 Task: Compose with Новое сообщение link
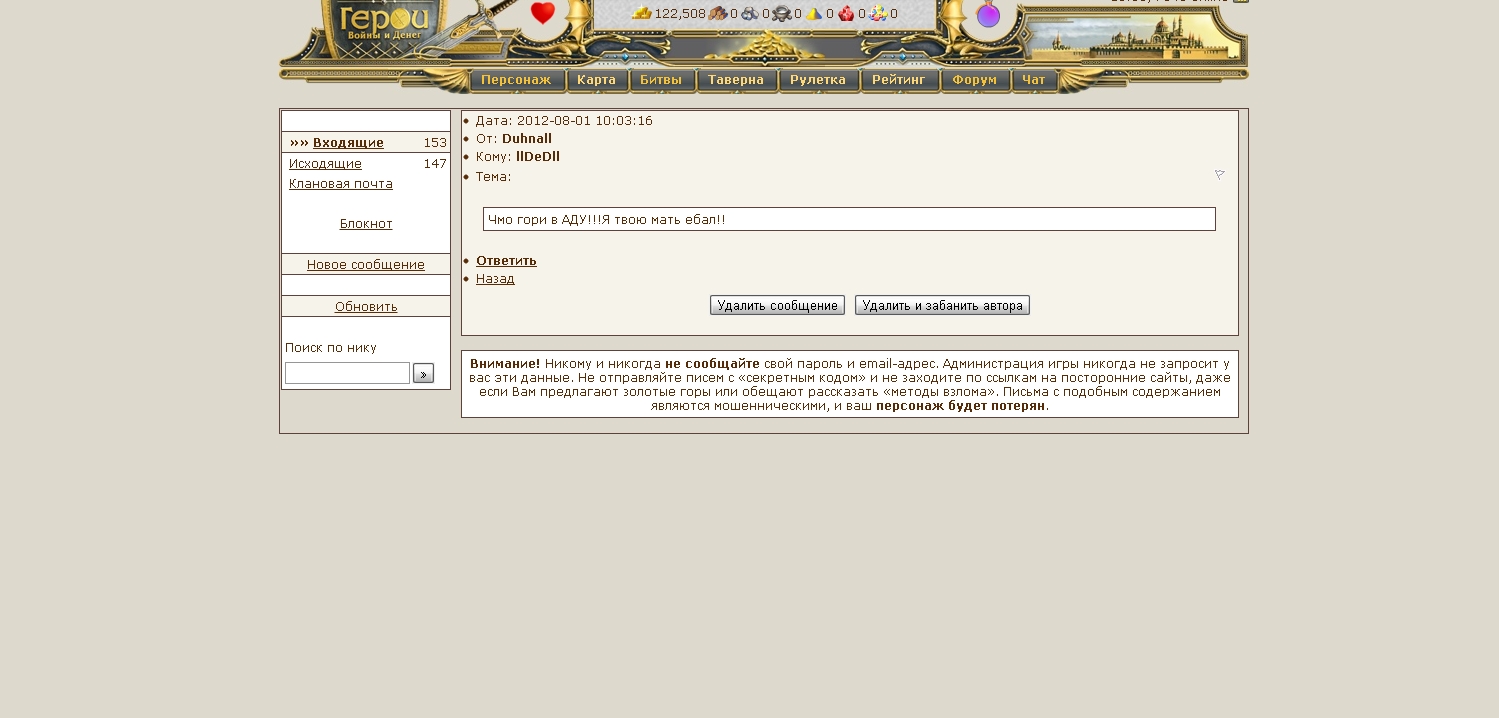click(366, 265)
